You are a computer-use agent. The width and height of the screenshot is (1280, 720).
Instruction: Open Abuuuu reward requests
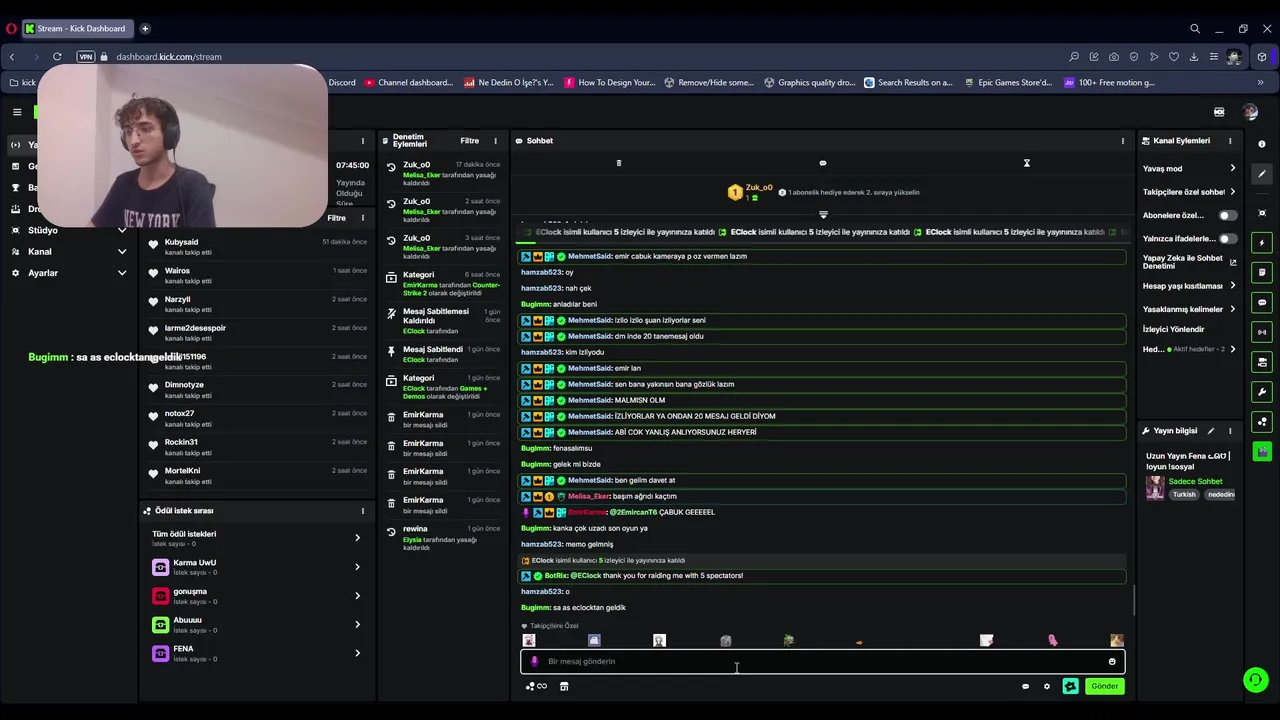point(256,624)
